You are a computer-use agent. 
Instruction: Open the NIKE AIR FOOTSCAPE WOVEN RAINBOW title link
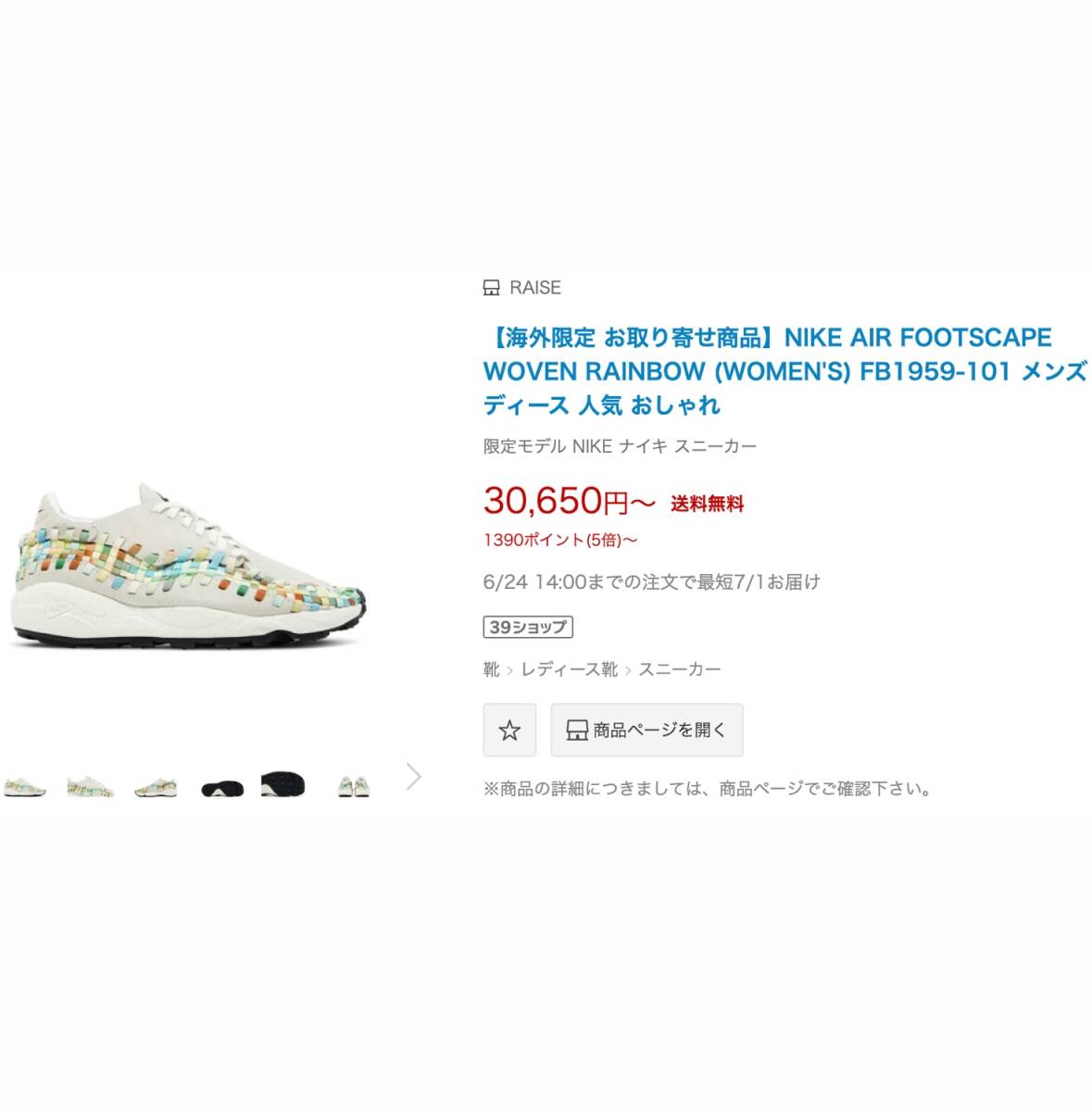click(784, 371)
